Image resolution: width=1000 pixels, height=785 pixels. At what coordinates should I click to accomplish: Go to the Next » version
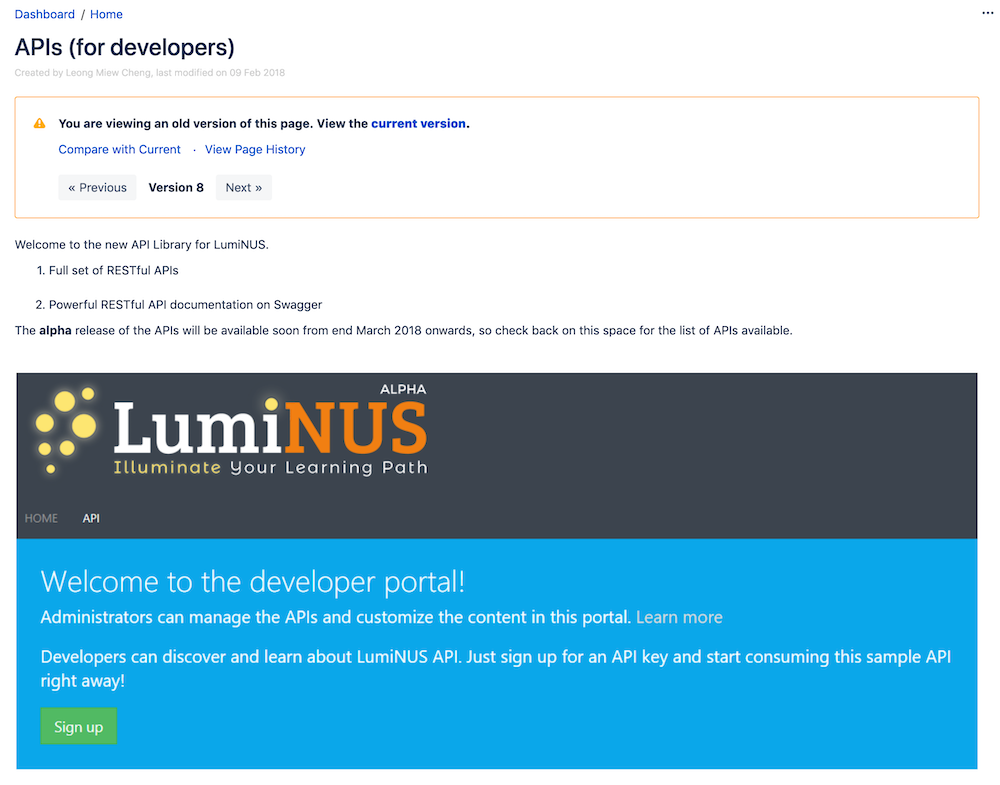click(x=244, y=187)
